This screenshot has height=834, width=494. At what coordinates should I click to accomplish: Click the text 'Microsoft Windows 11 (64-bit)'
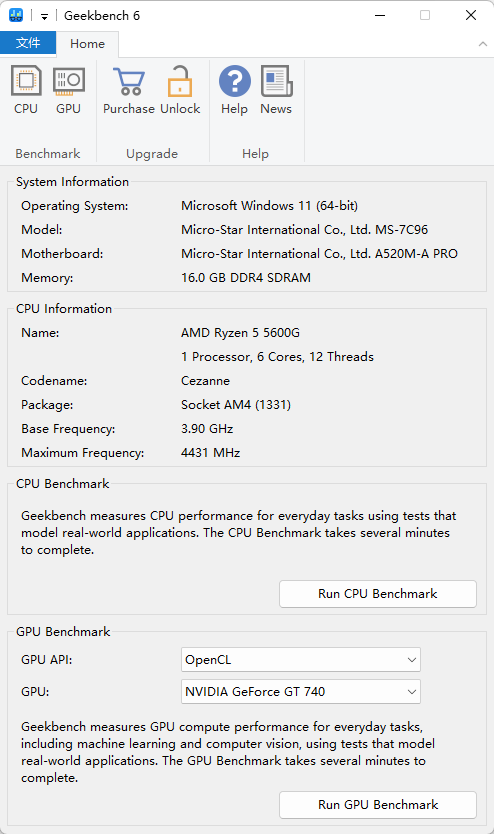point(269,206)
